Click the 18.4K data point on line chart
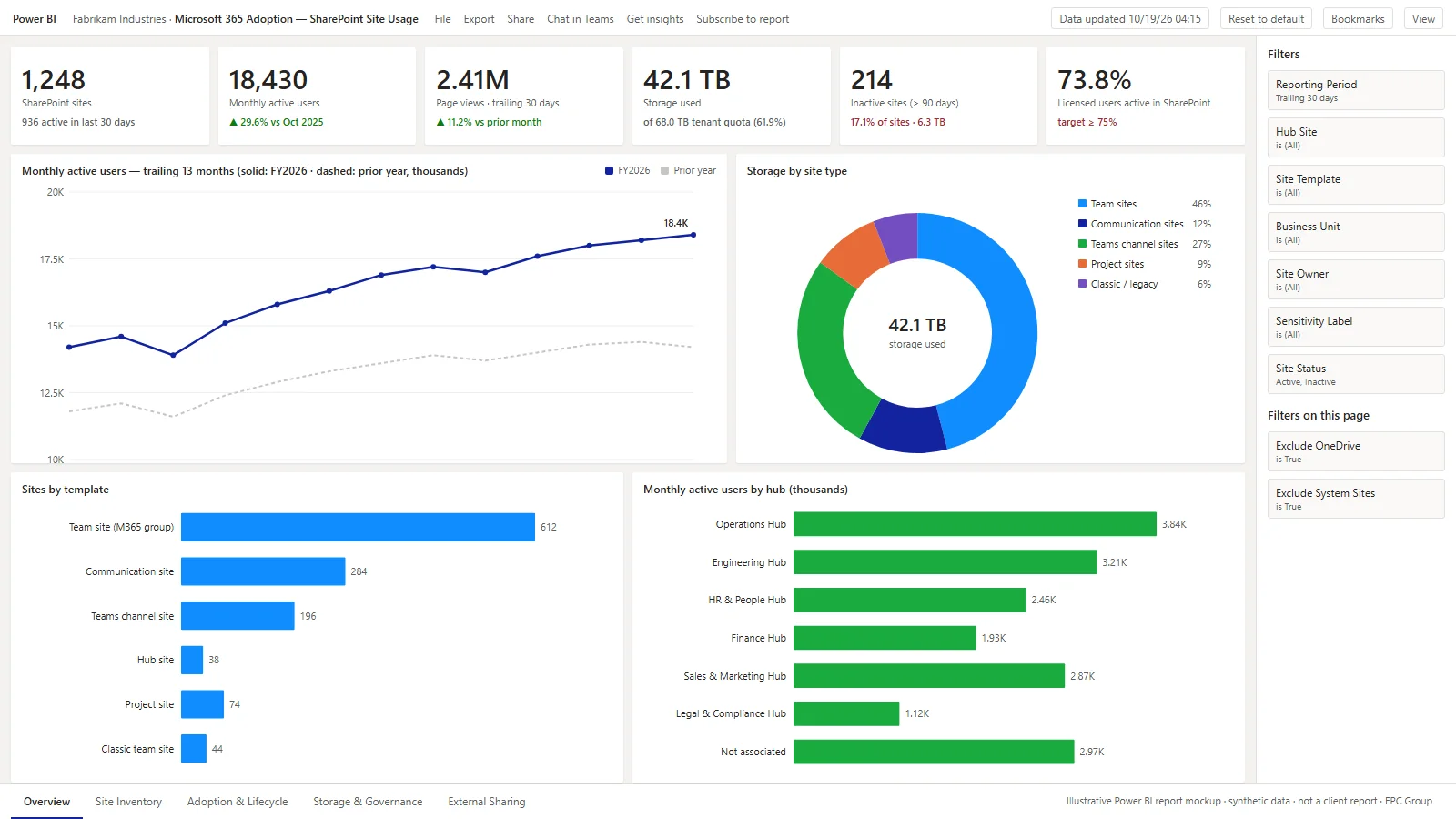The image size is (1456, 819). tap(693, 235)
